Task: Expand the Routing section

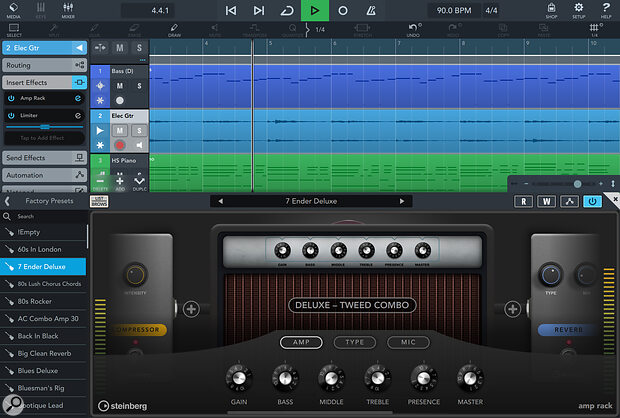Action: tap(44, 65)
